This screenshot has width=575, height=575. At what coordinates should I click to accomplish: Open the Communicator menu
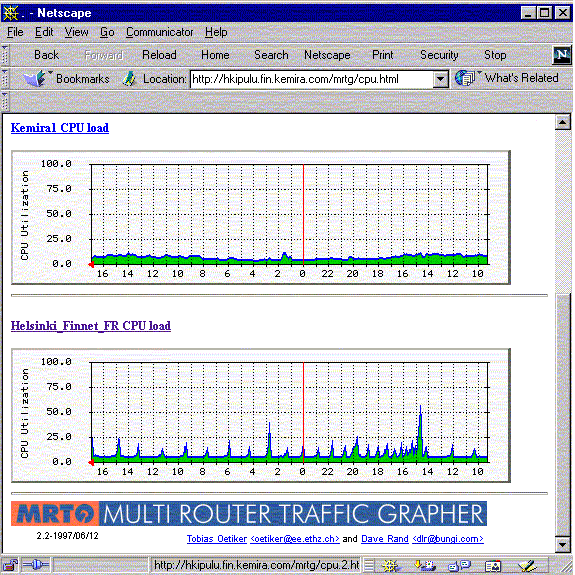click(x=159, y=32)
